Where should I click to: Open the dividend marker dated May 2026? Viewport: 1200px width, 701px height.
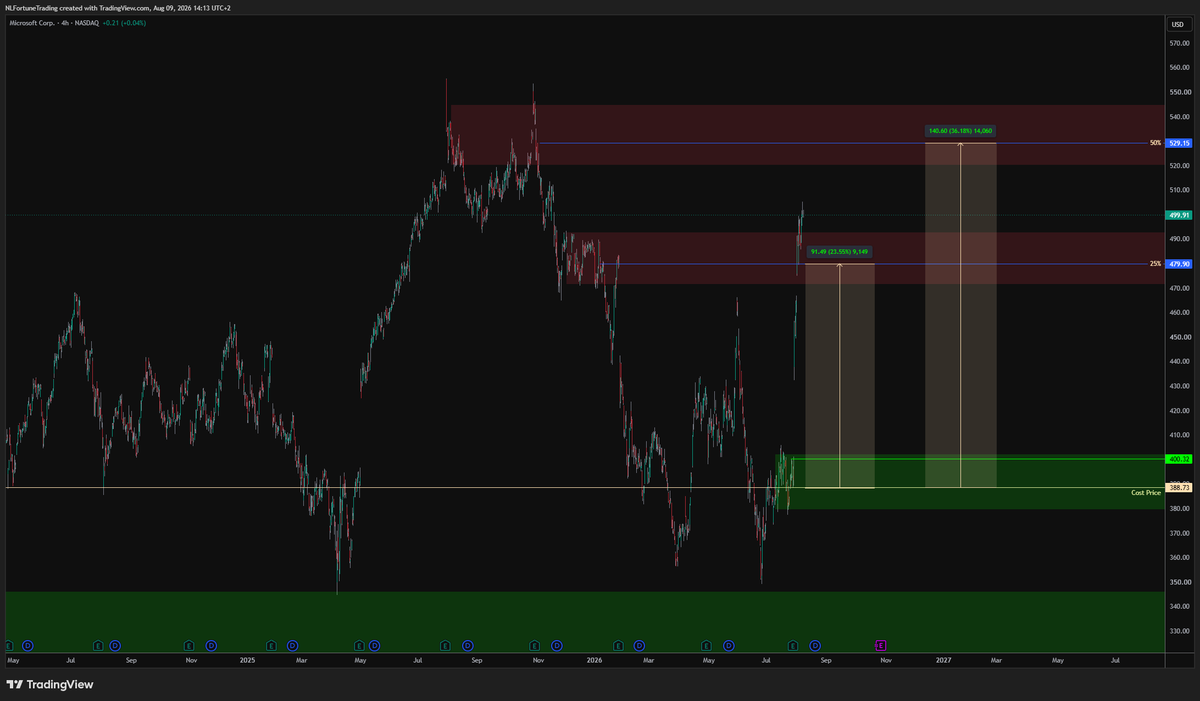(729, 646)
